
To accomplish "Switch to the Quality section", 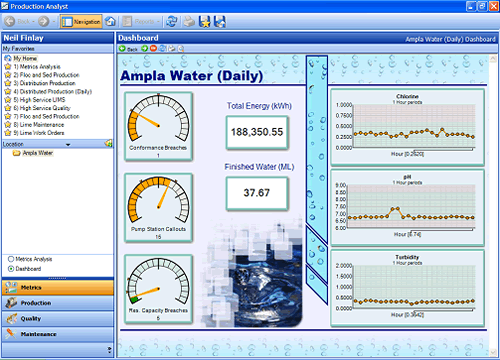I will click(x=58, y=319).
